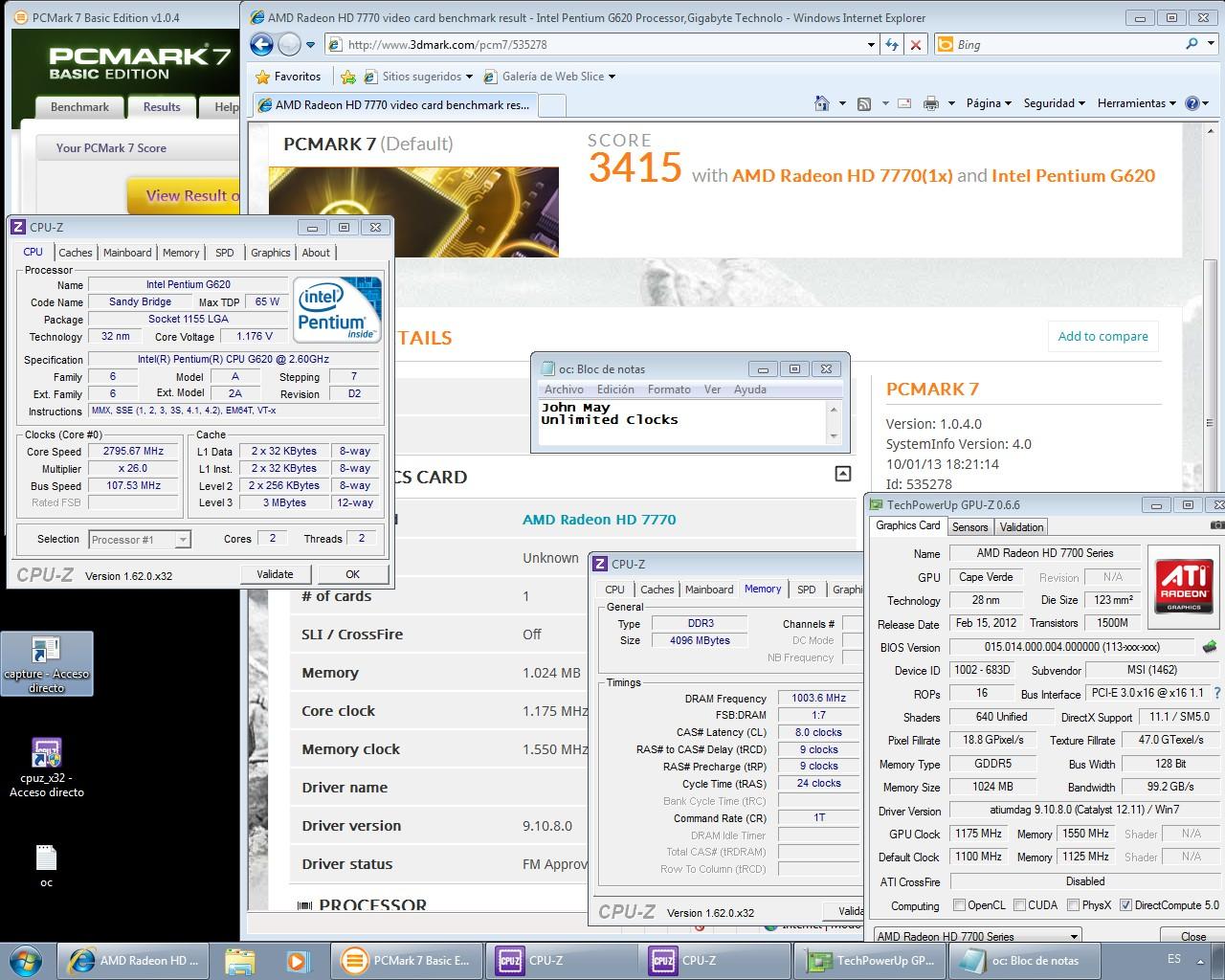
Task: Open GPU selection dropdown in GPU-Z
Action: (977, 936)
